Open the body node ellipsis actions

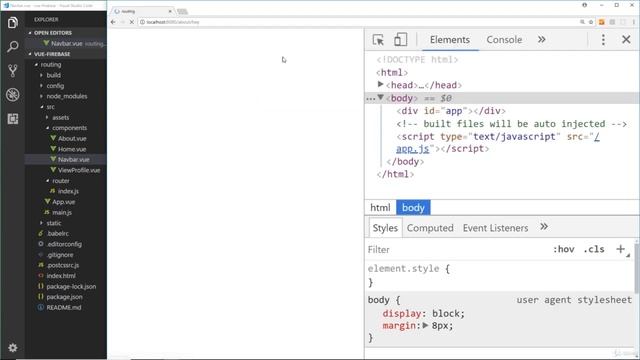point(370,98)
